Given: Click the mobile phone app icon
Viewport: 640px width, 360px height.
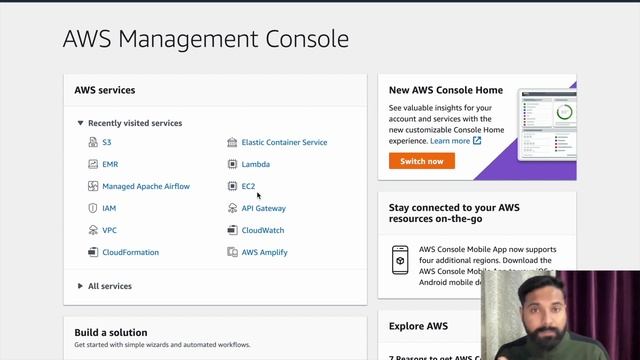Looking at the screenshot, I should (400, 260).
